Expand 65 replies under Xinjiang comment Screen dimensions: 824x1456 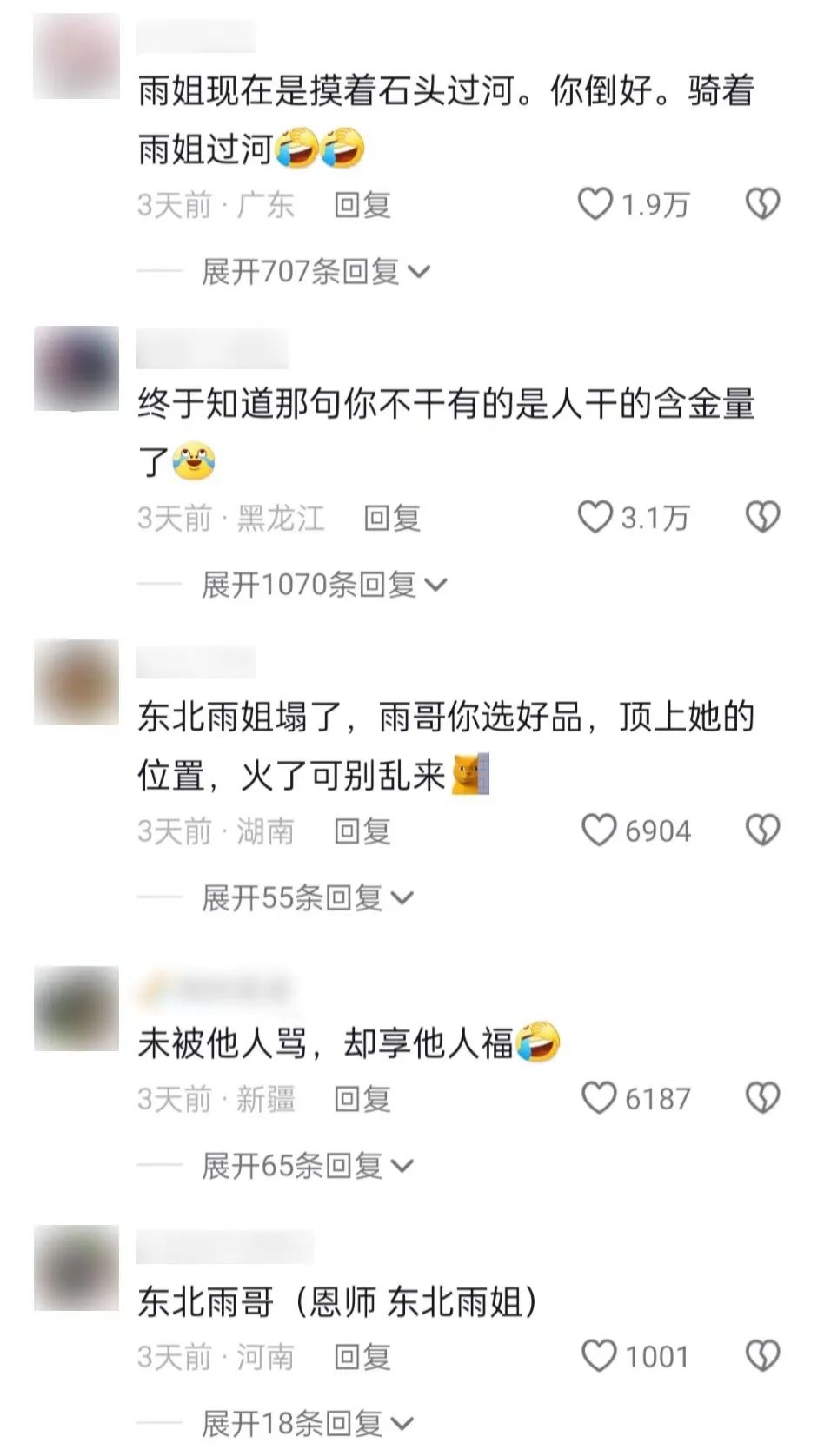pyautogui.click(x=308, y=1165)
